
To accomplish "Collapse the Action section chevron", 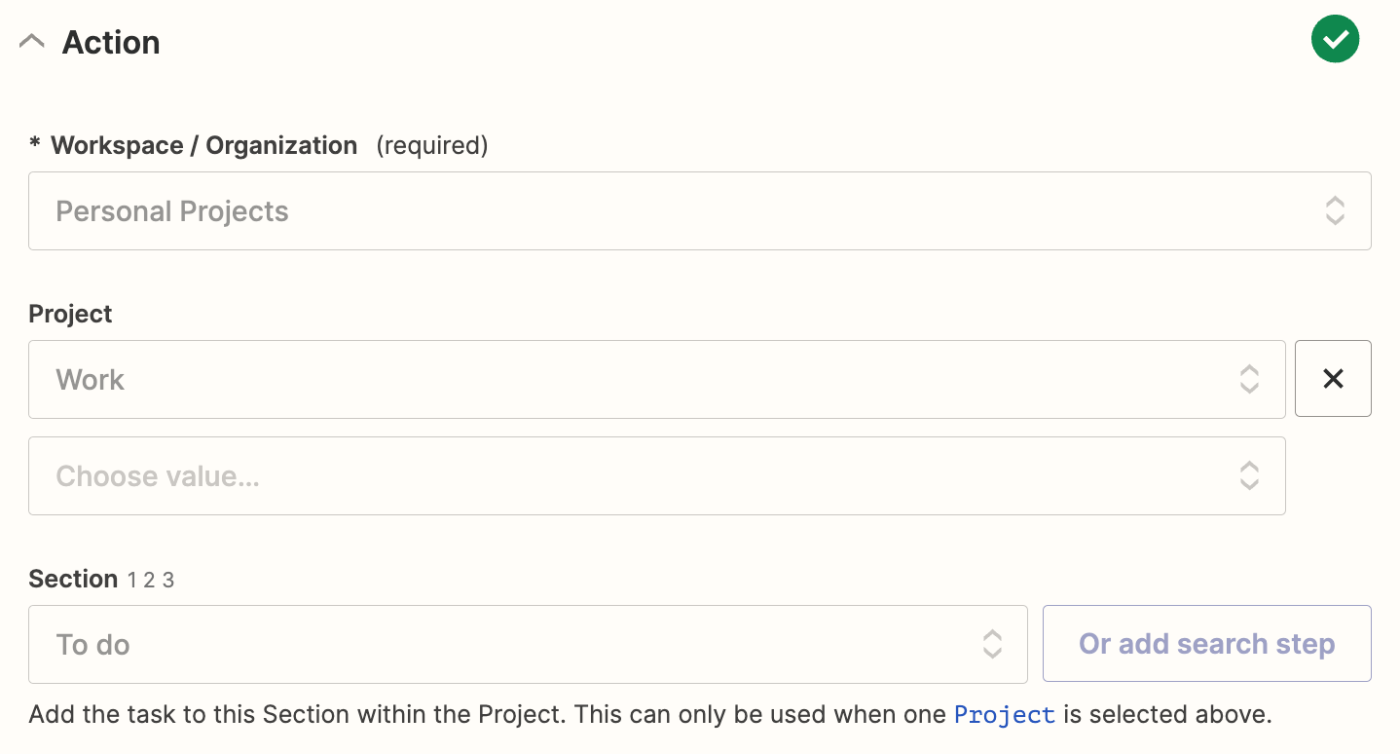I will click(32, 42).
